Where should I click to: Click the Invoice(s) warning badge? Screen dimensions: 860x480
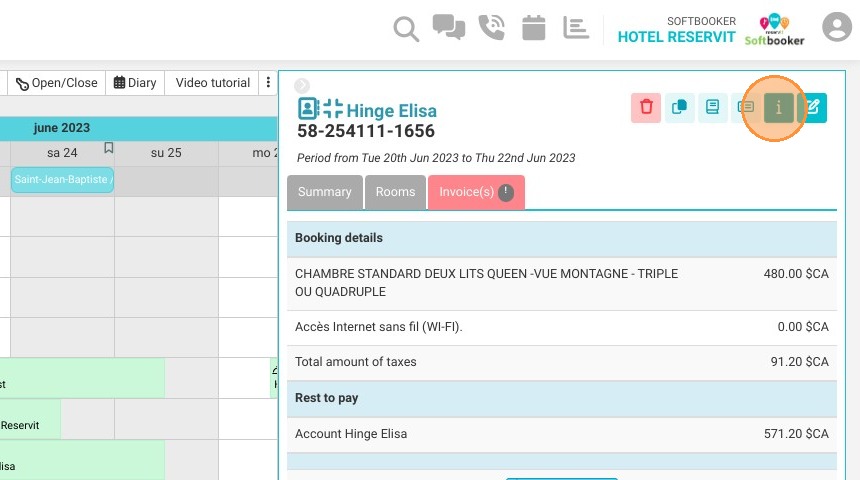(x=506, y=193)
